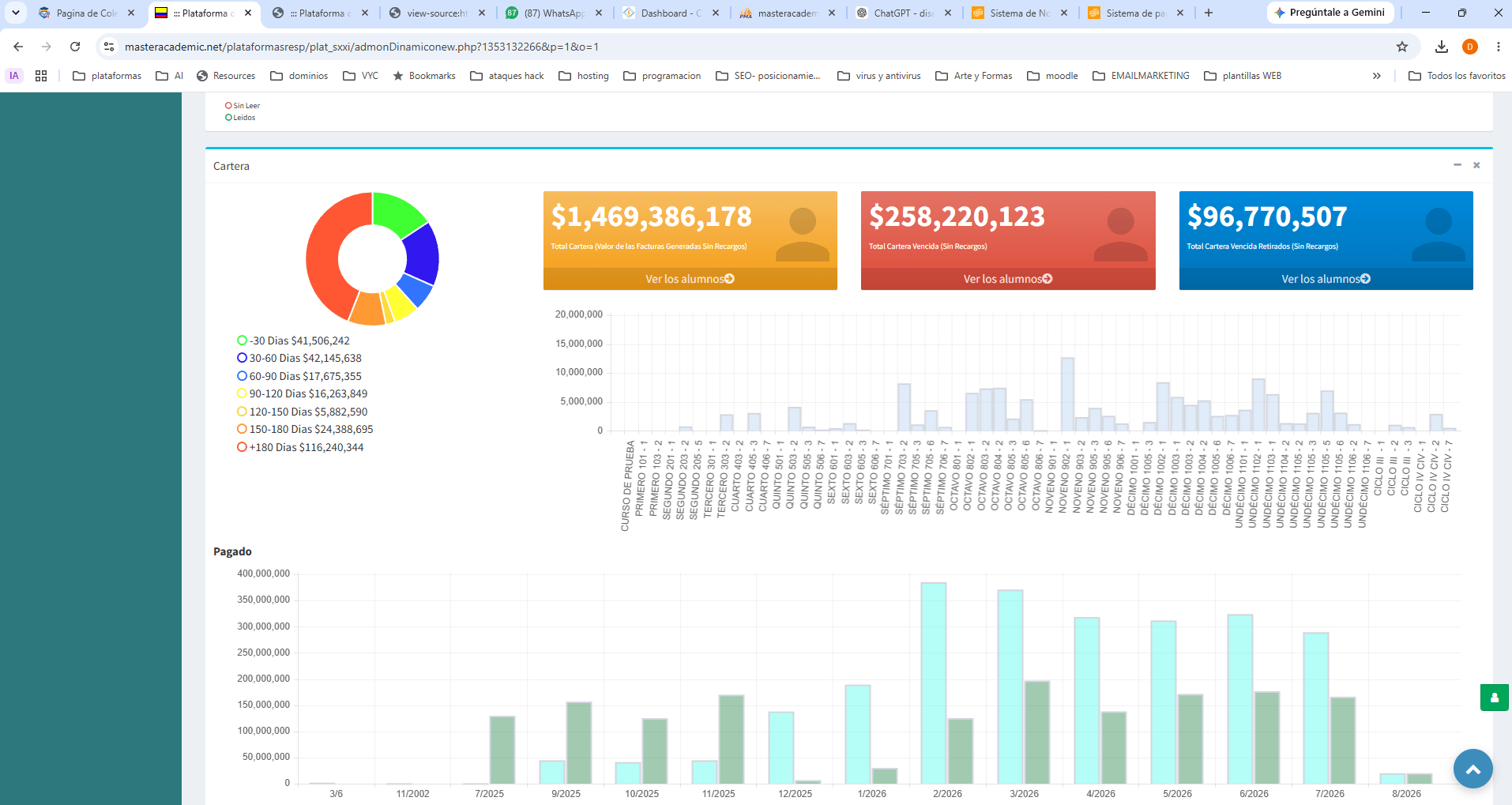Toggle the 90-120 Dias legend item
Screen dimensions: 1512x805
click(x=302, y=393)
